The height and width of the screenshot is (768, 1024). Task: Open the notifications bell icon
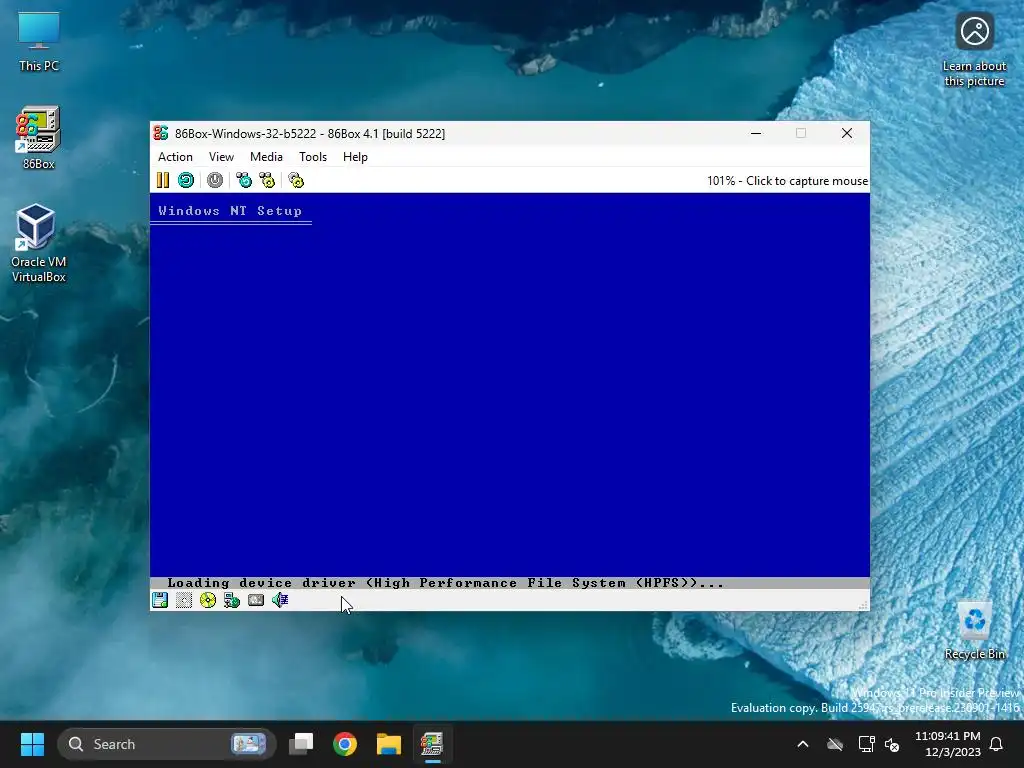pyautogui.click(x=996, y=744)
